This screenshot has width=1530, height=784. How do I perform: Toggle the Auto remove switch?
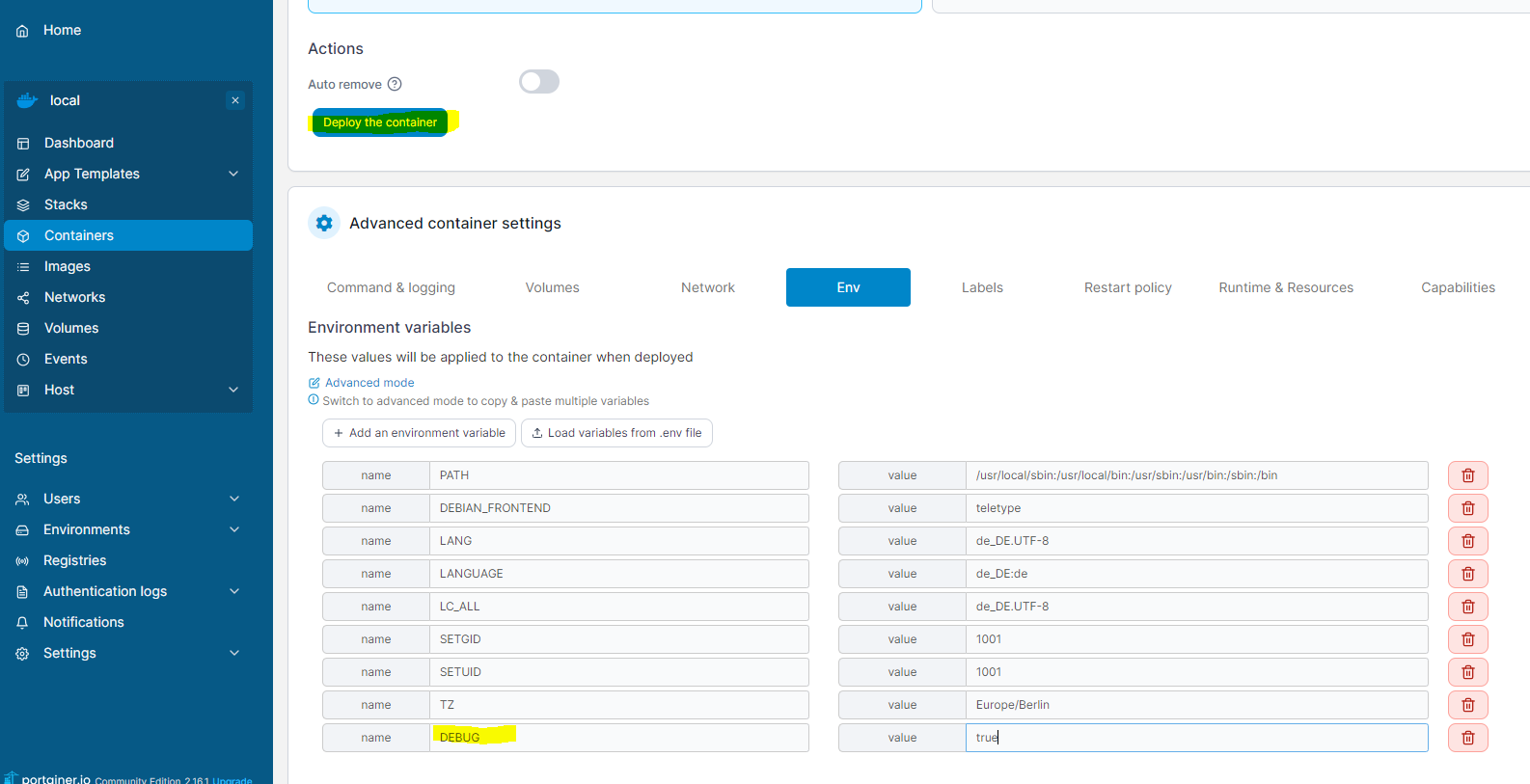539,82
